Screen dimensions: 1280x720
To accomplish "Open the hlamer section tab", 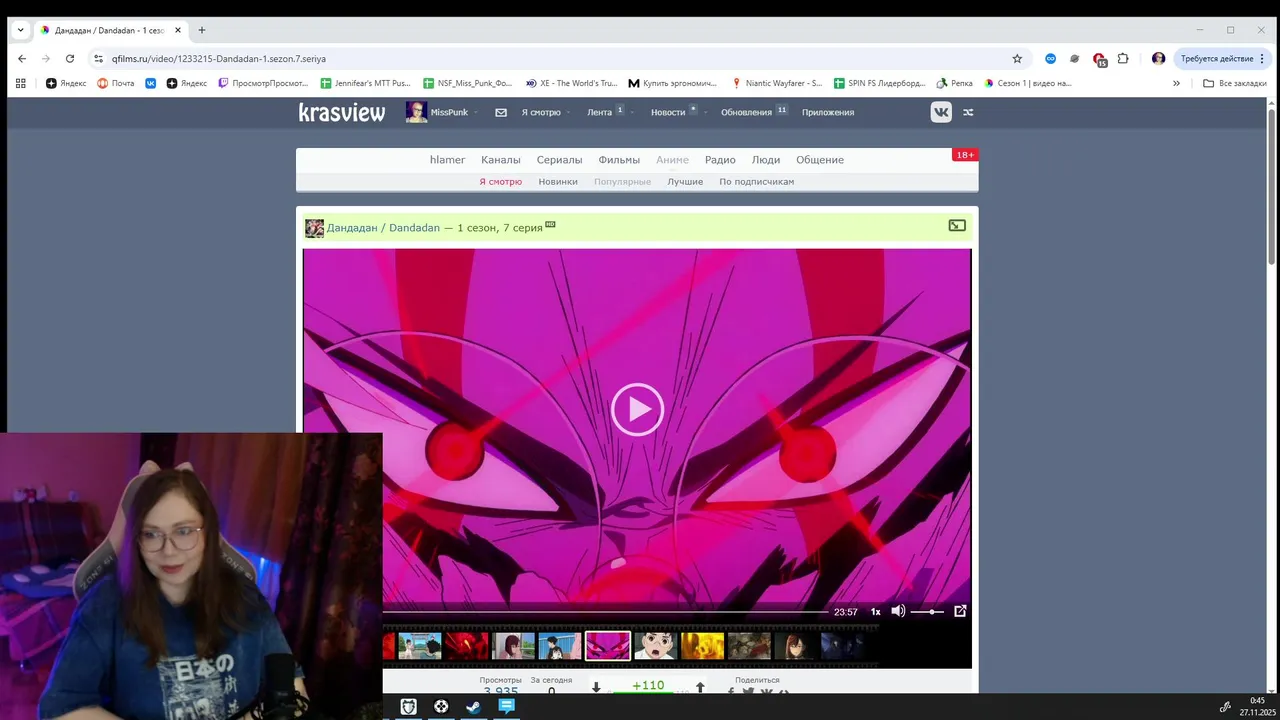I will click(x=448, y=160).
